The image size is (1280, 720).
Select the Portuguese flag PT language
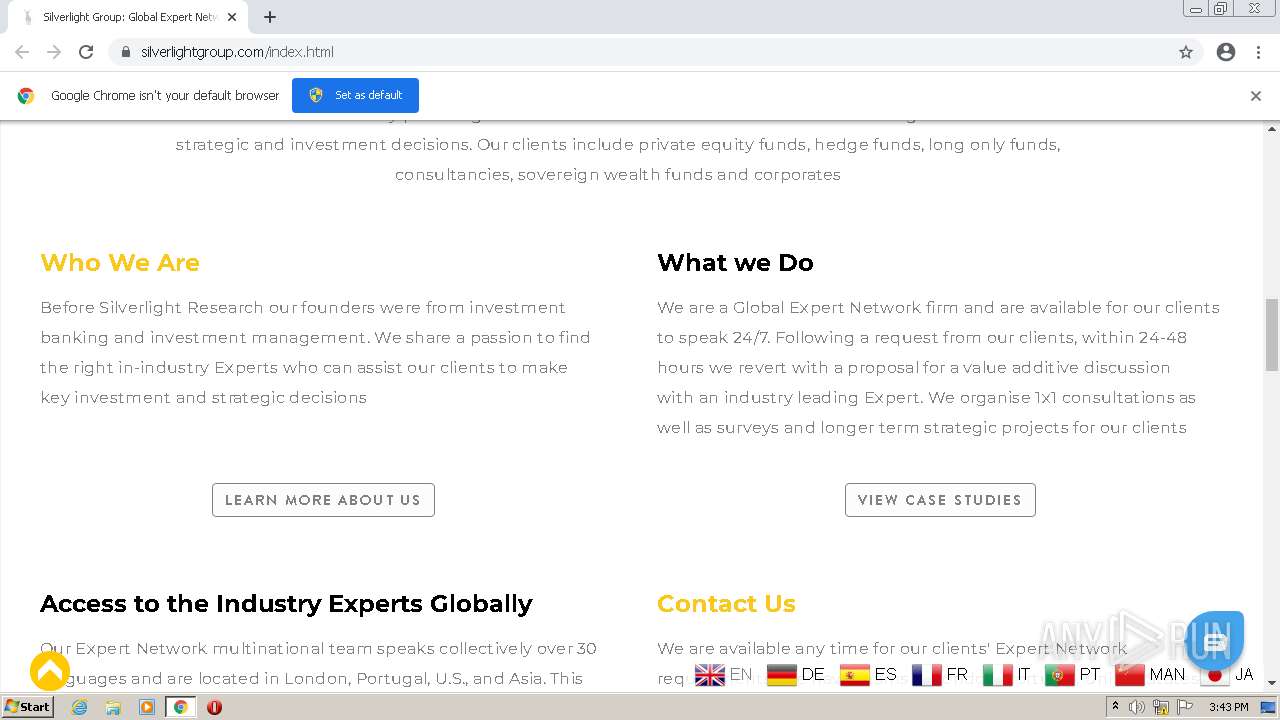click(x=1073, y=675)
